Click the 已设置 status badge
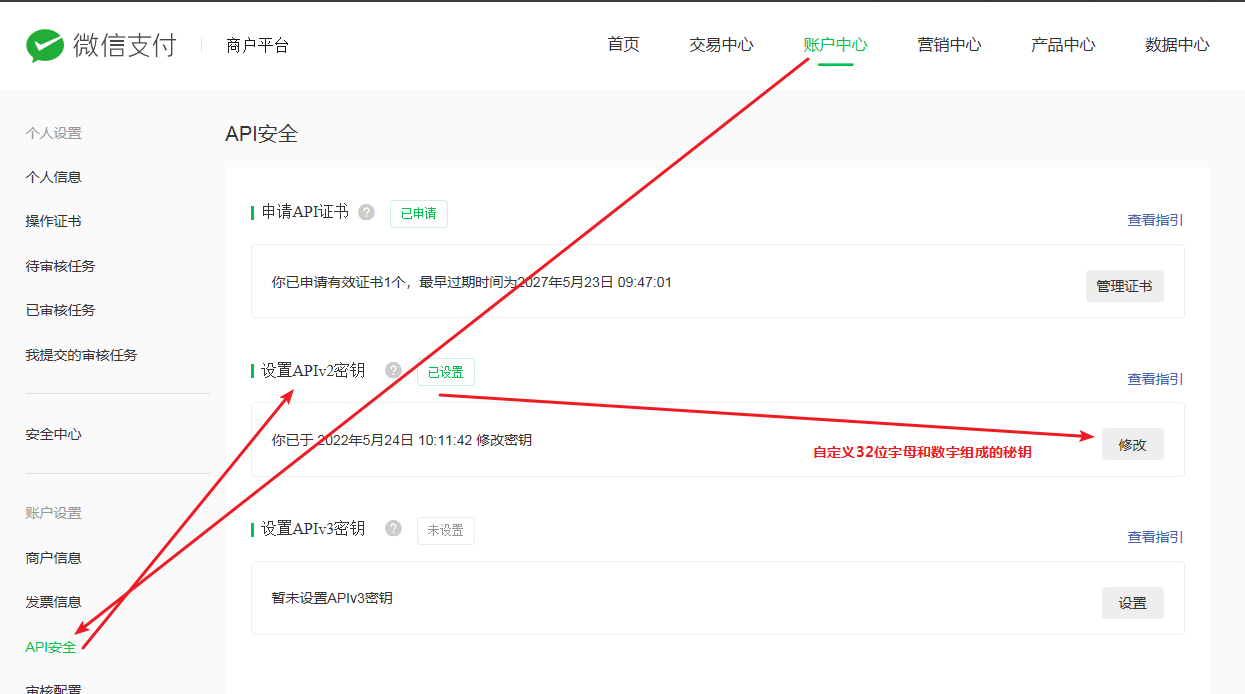This screenshot has width=1245, height=694. (x=445, y=372)
